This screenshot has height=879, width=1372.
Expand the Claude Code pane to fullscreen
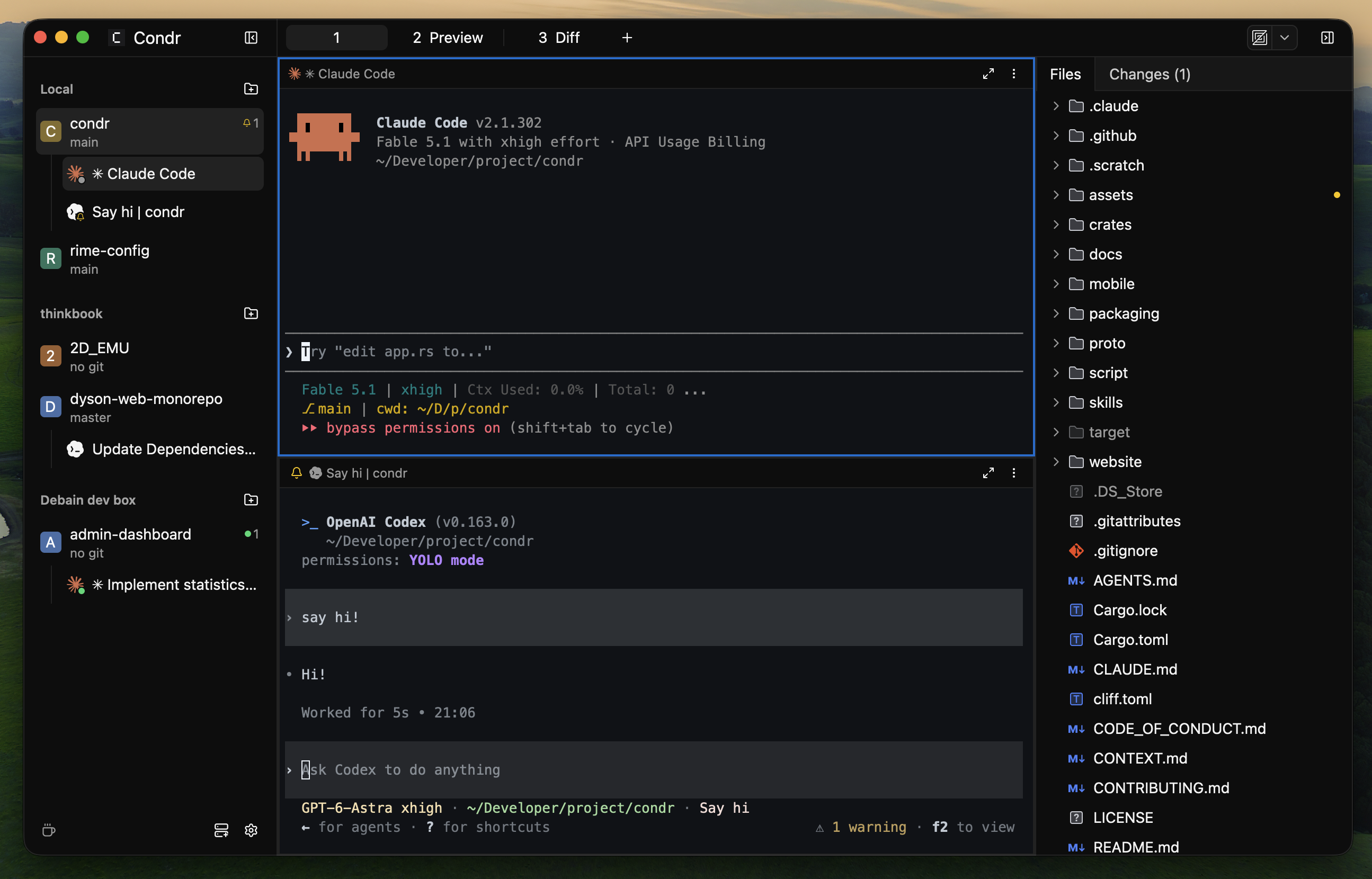988,74
